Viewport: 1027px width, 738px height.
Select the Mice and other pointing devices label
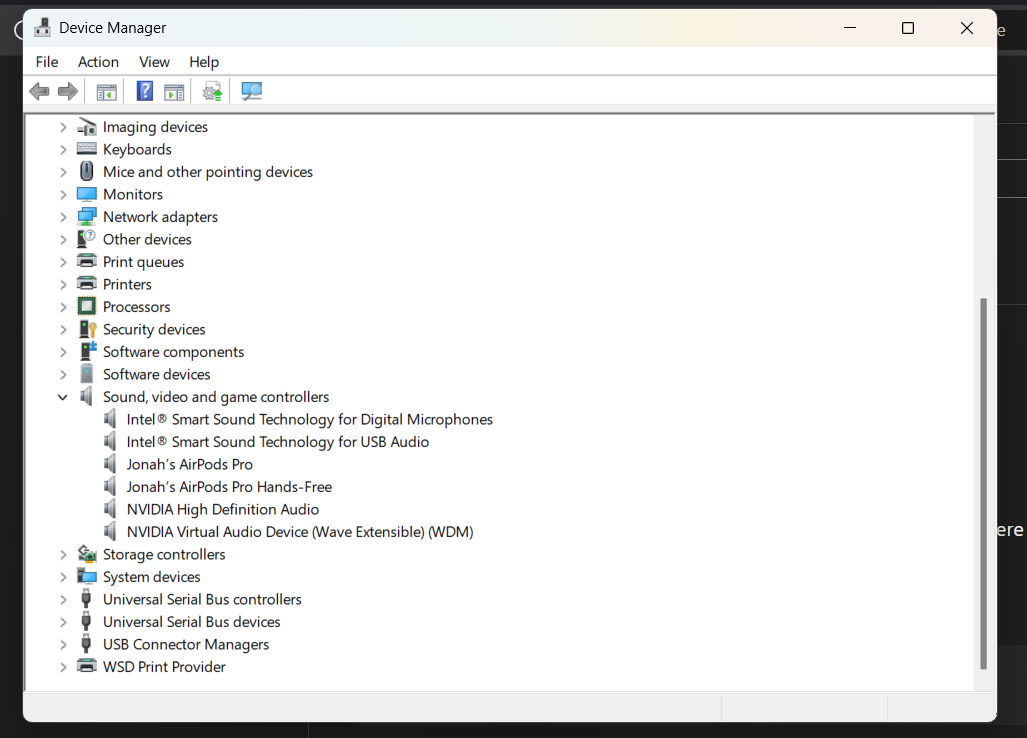(x=208, y=172)
